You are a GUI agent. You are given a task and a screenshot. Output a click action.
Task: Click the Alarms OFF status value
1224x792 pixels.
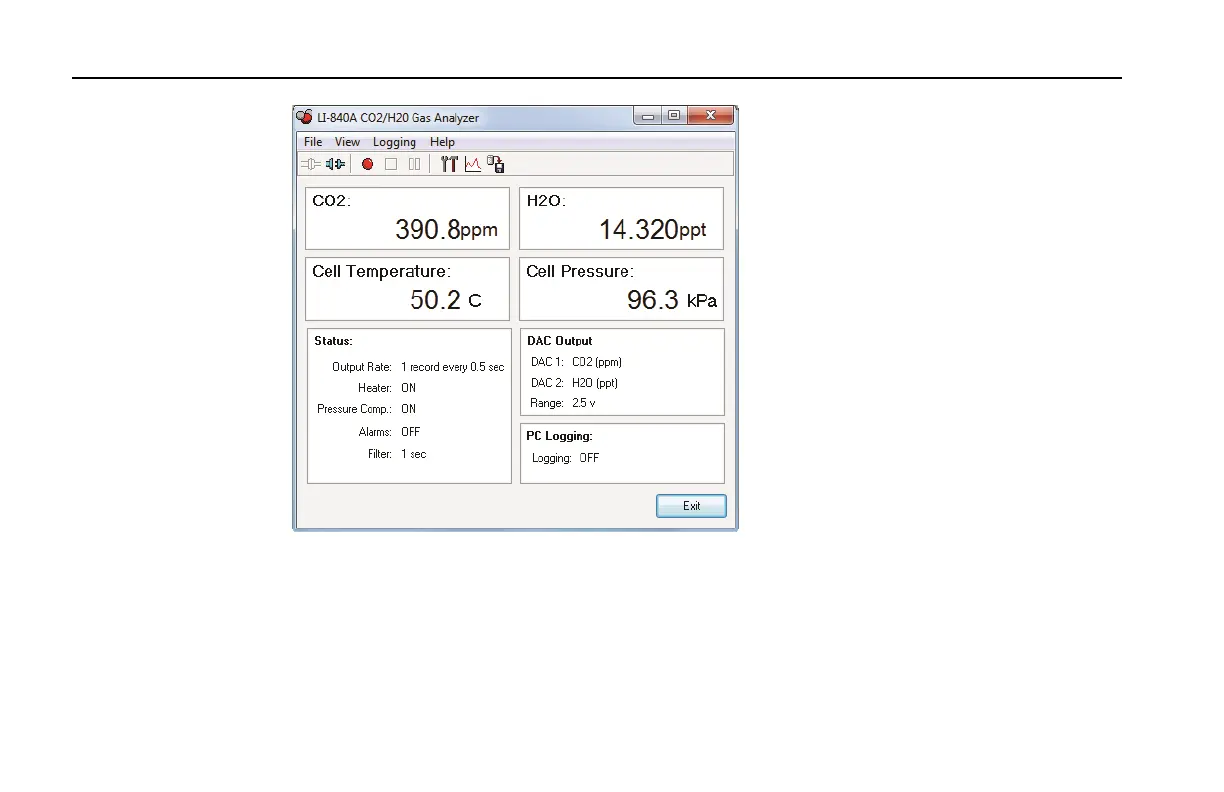coord(410,432)
